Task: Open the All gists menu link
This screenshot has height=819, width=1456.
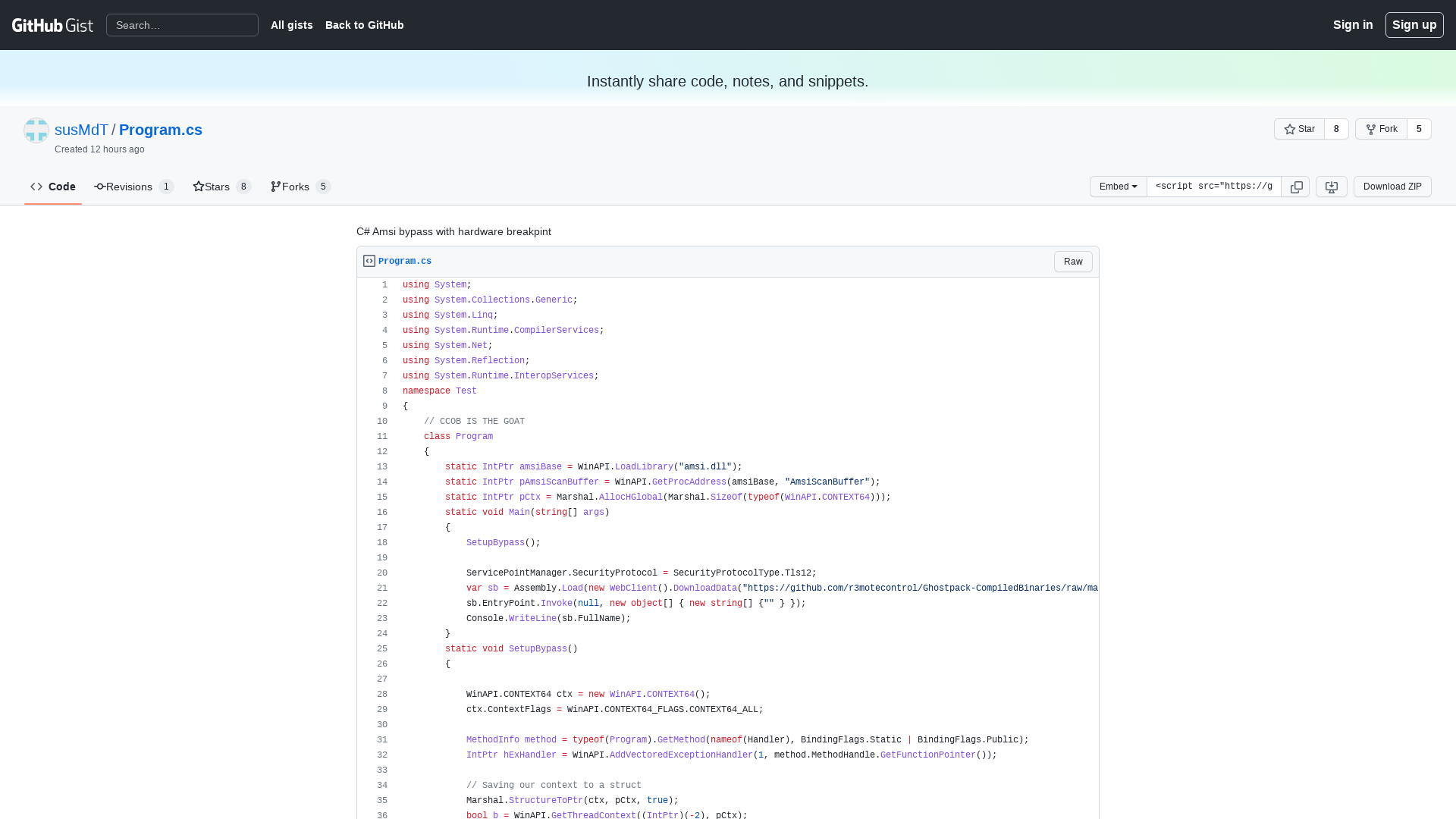Action: 292,25
